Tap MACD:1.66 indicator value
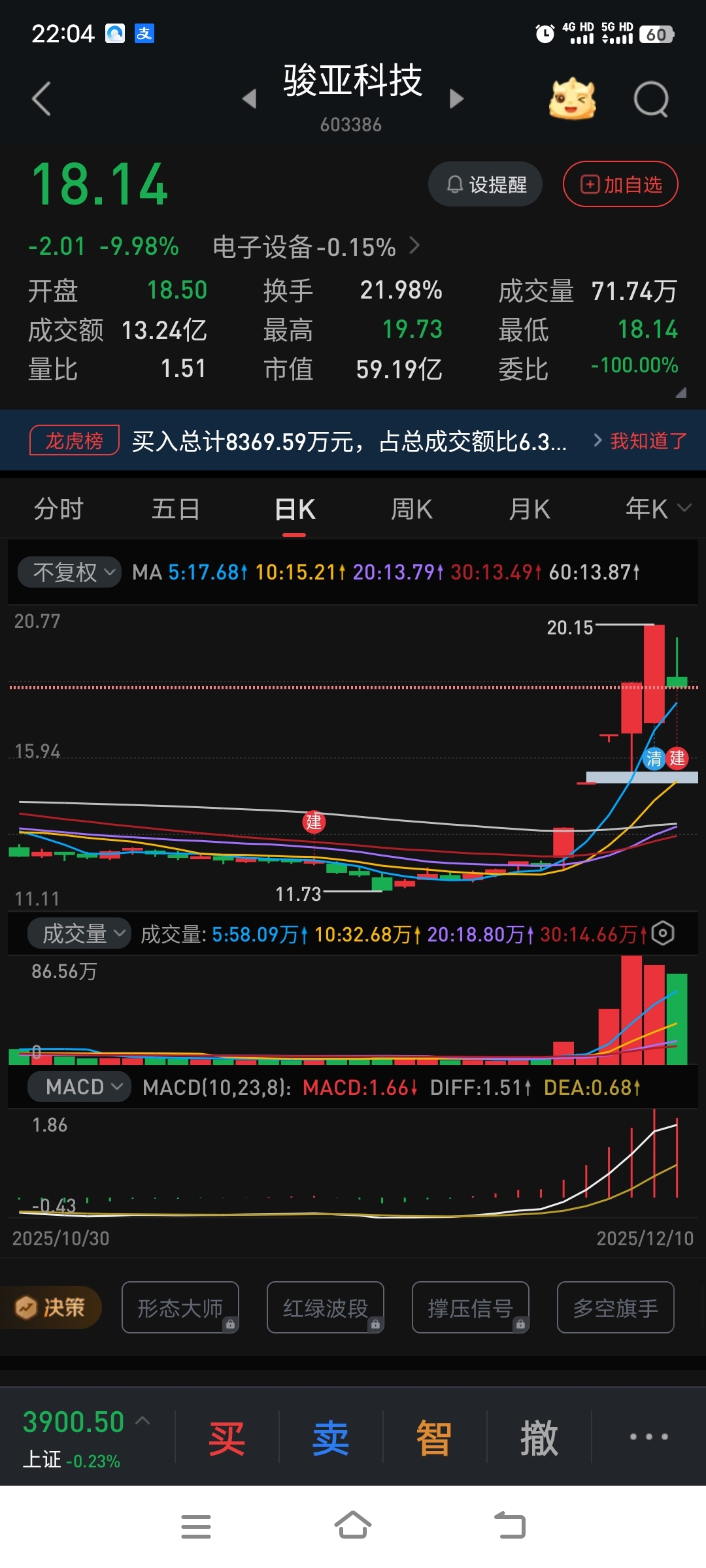This screenshot has width=706, height=1568. [x=360, y=1088]
